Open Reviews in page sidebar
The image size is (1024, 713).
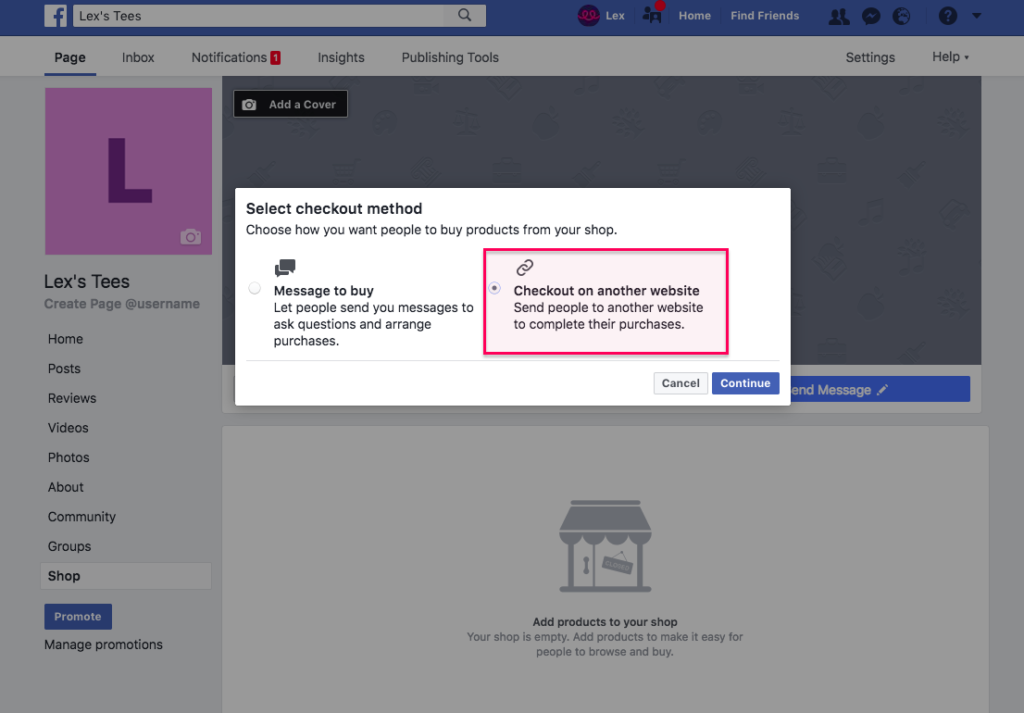pyautogui.click(x=72, y=398)
